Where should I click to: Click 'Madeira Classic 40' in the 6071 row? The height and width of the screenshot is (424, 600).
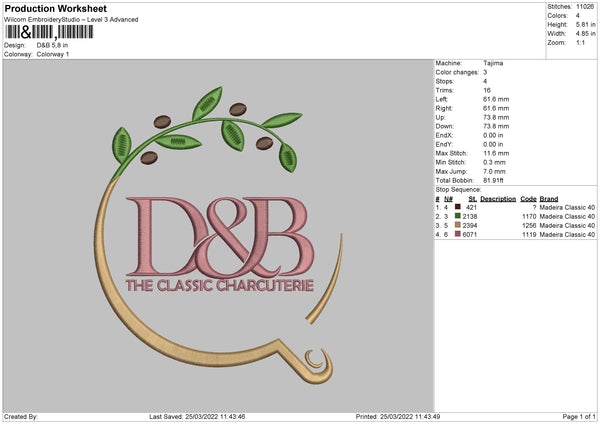coord(567,234)
